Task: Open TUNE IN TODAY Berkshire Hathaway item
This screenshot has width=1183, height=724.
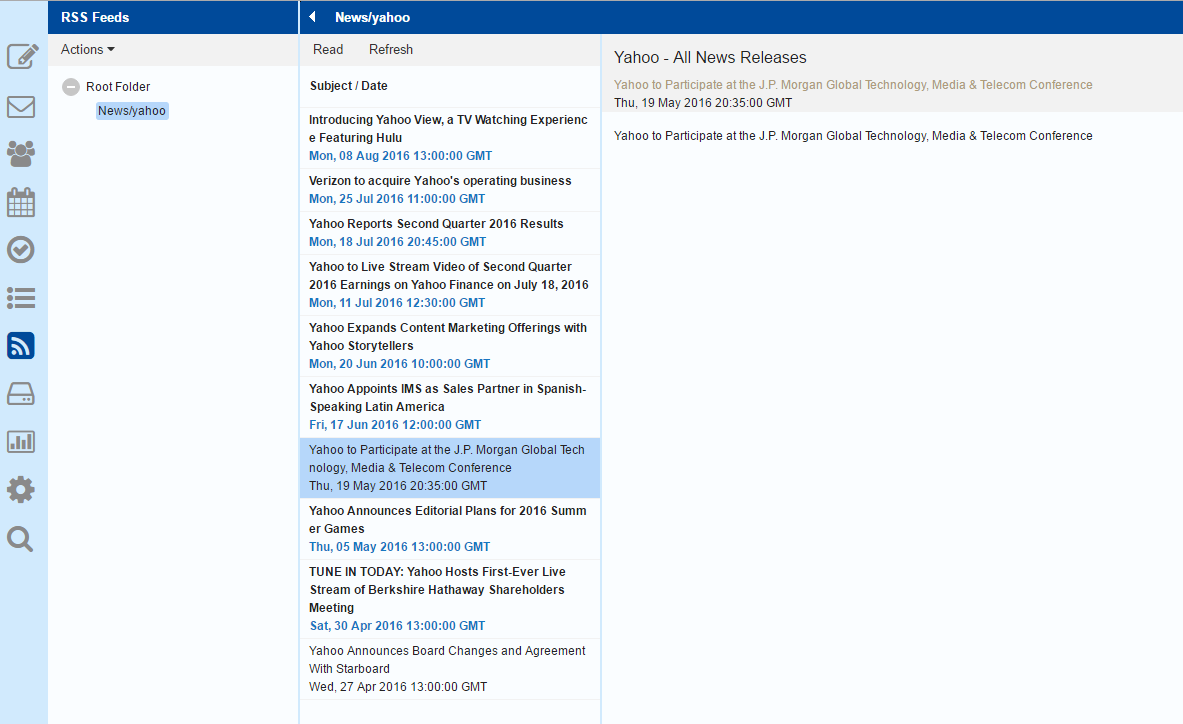Action: (450, 600)
